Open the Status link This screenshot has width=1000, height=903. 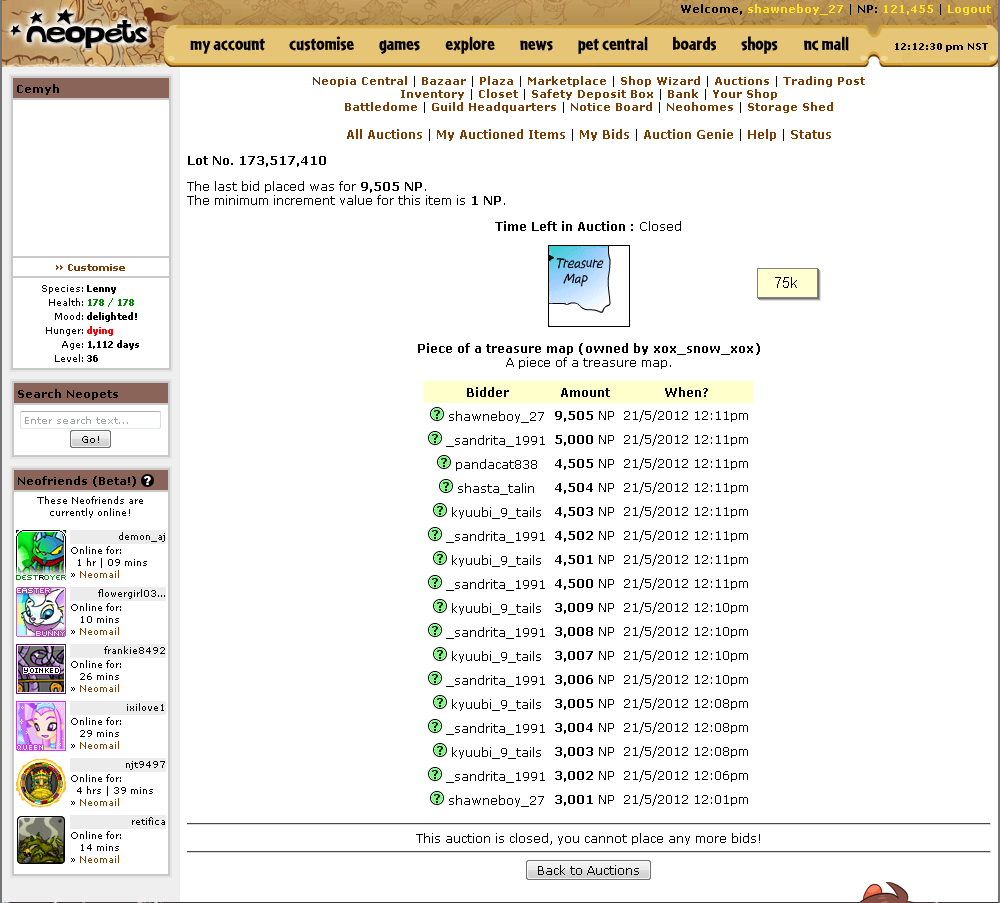point(811,135)
